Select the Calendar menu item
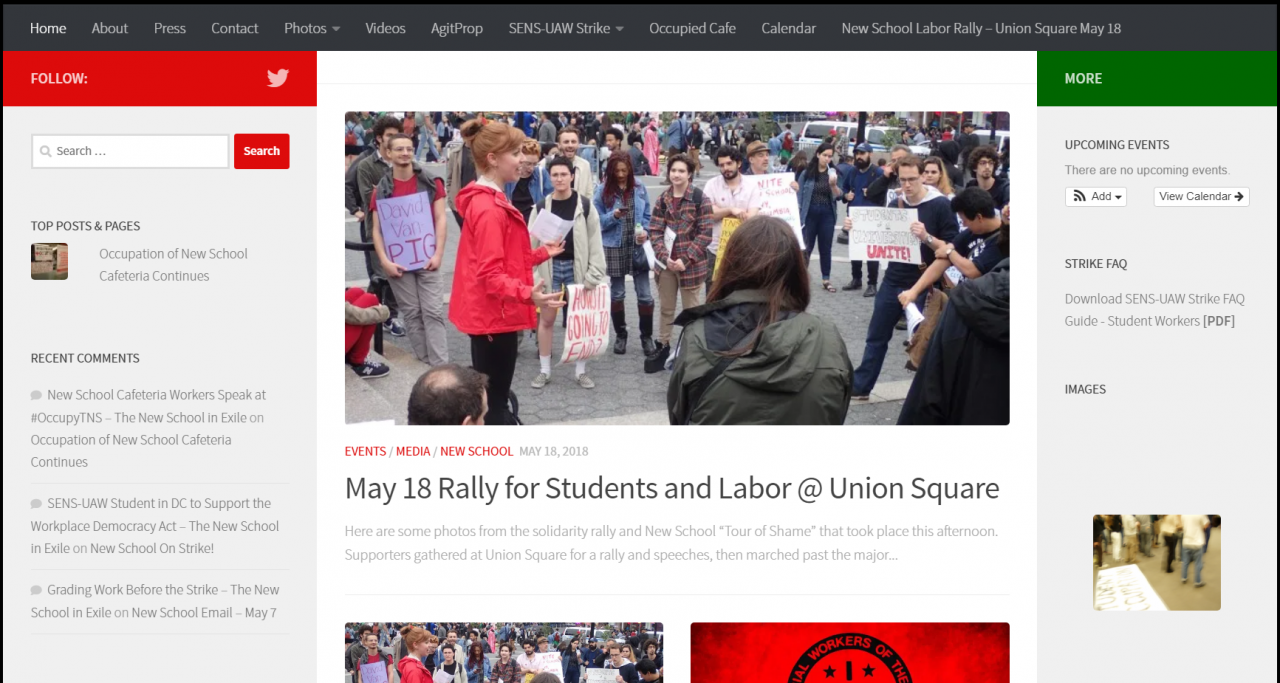Viewport: 1280px width, 683px height. point(789,28)
